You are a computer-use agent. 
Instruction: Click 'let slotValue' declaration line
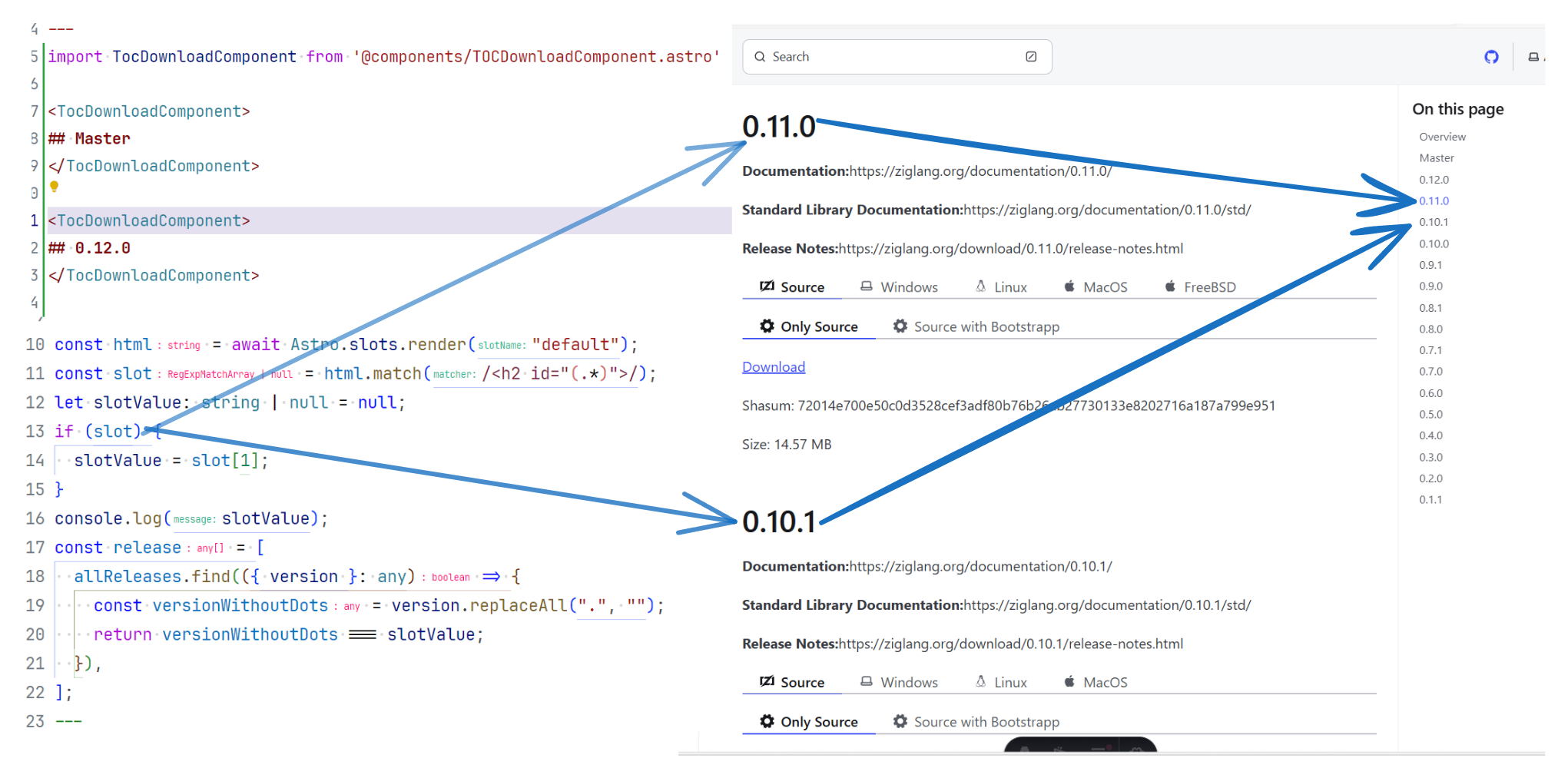pos(230,402)
